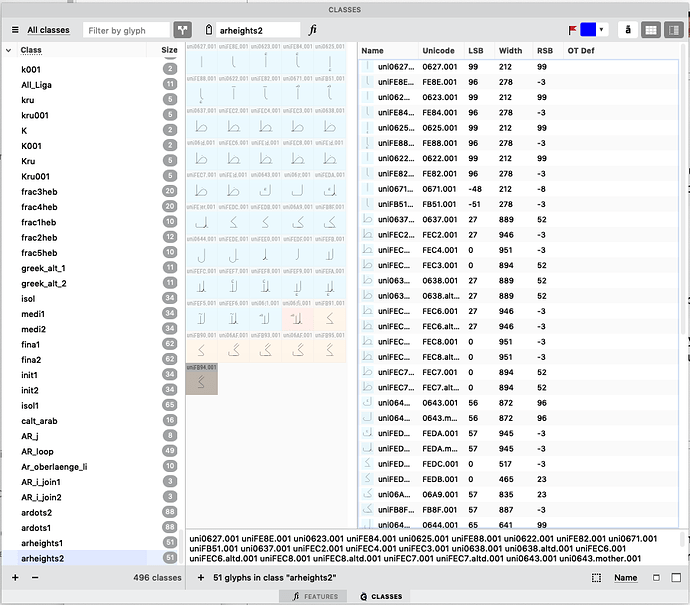
Task: Add a new class with the plus button
Action: pos(15,578)
